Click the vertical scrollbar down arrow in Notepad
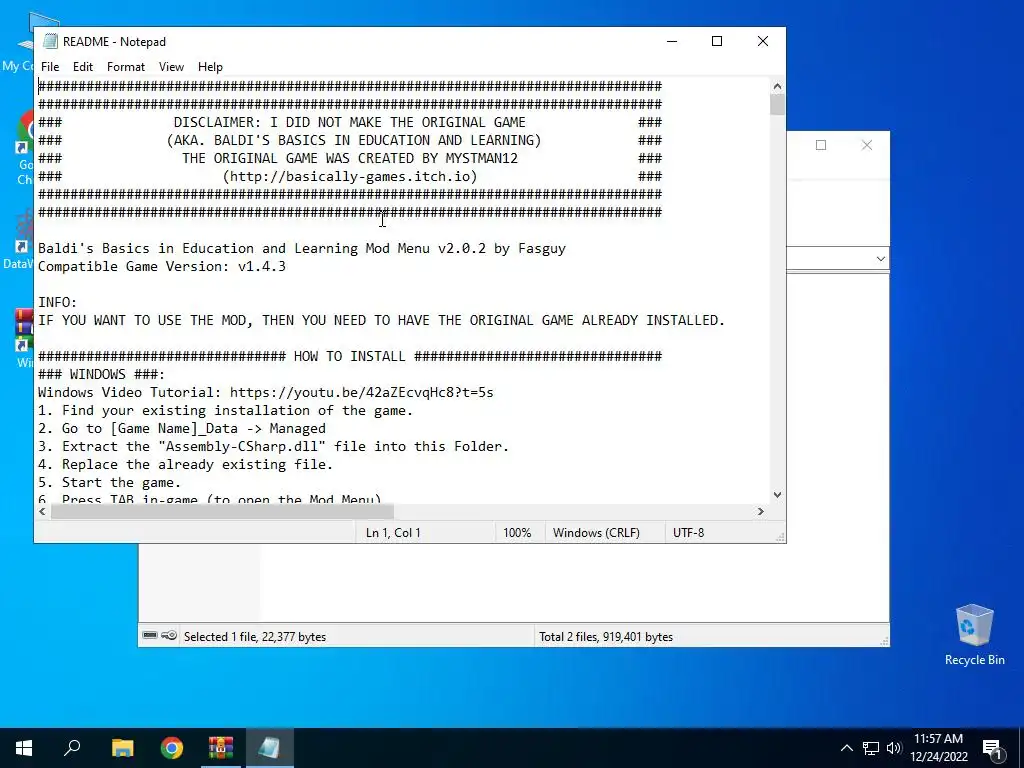The height and width of the screenshot is (768, 1024). [777, 495]
